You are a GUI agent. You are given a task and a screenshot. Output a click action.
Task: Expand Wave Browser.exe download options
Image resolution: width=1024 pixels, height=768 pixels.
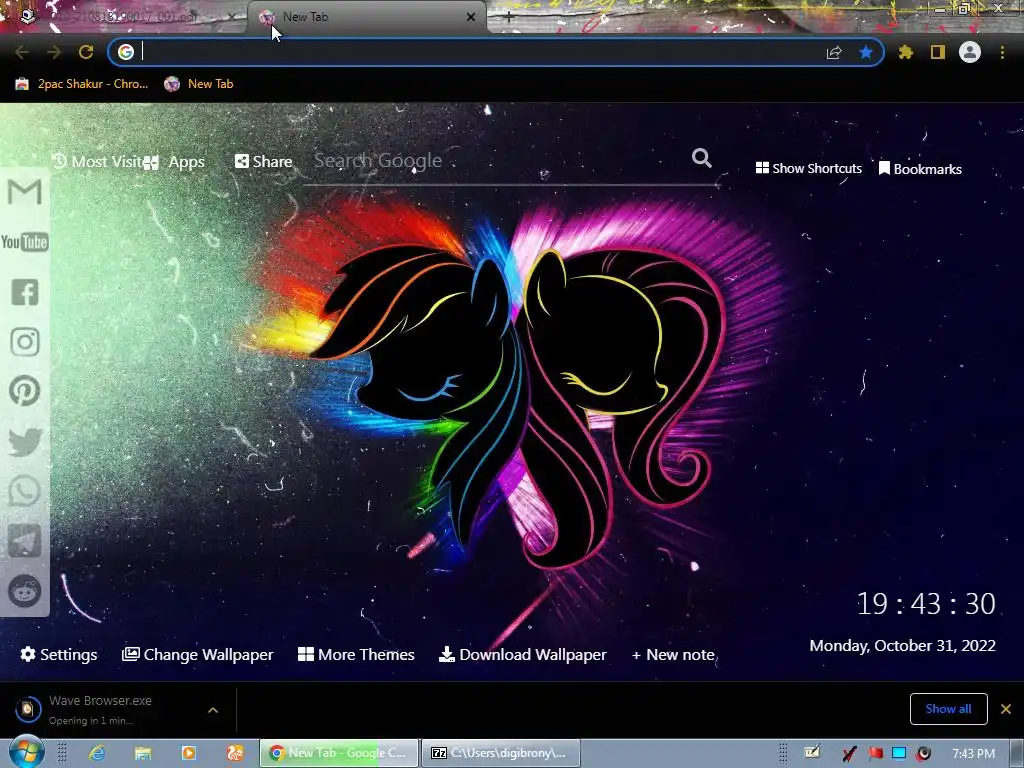point(213,710)
